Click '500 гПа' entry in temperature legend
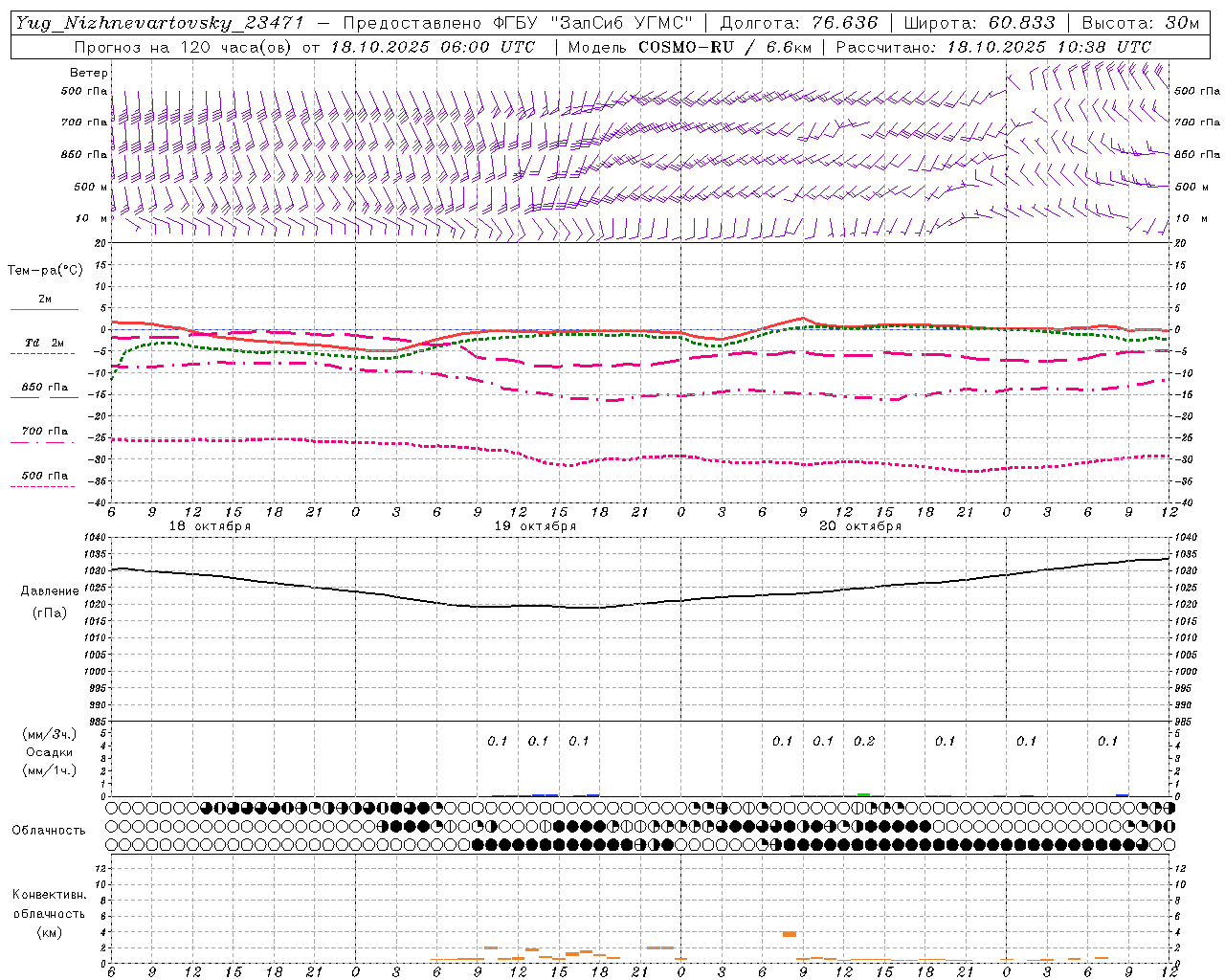The image size is (1225, 980). point(44,476)
